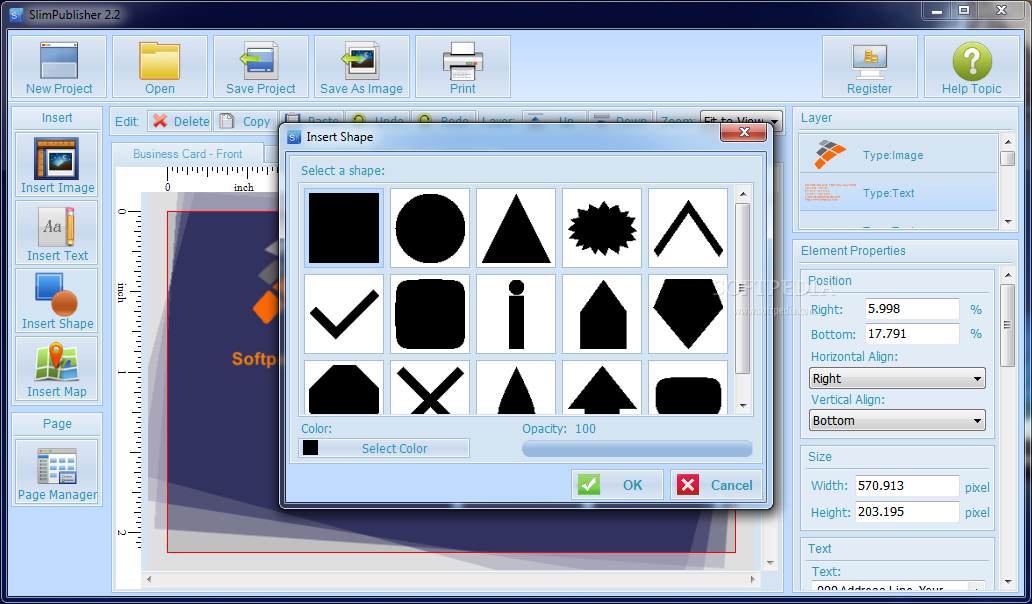Choose the checkmark shape
This screenshot has width=1032, height=604.
click(x=344, y=314)
